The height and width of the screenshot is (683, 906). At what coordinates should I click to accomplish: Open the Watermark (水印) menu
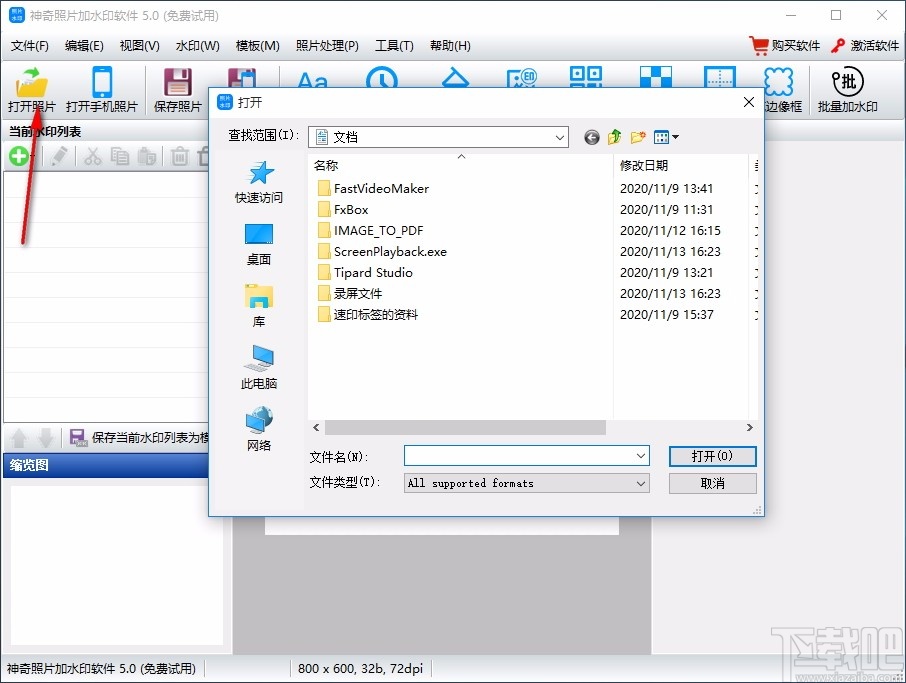(198, 46)
